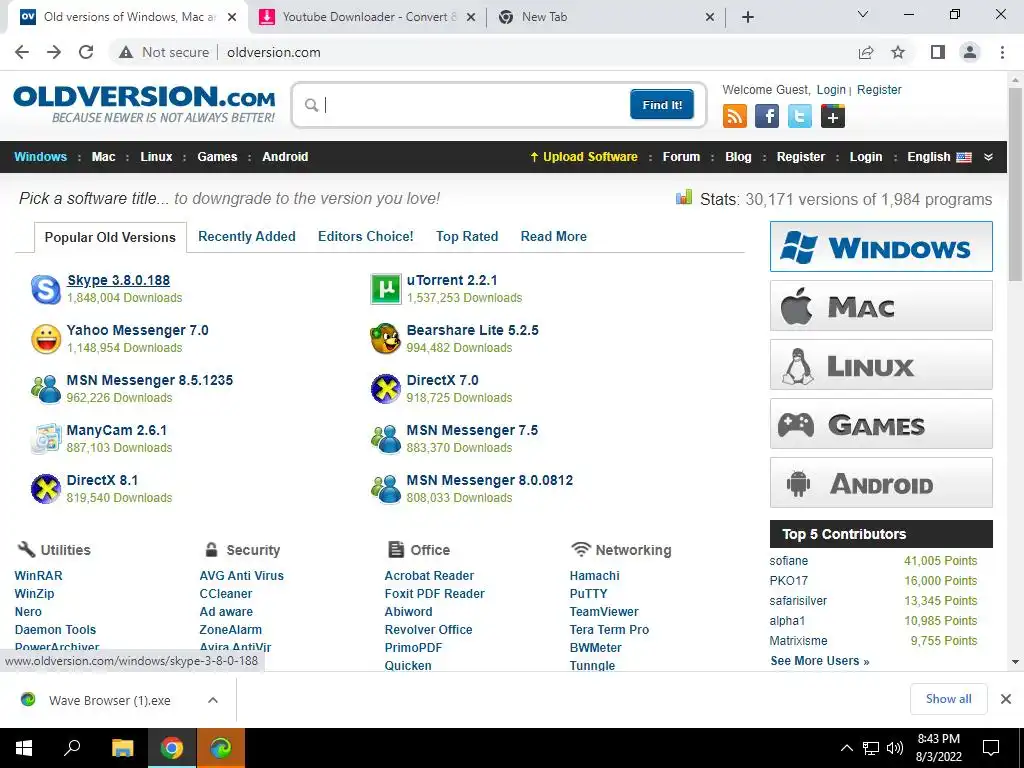Screen dimensions: 1024x768
Task: Open Games in the navigation bar
Action: point(217,157)
